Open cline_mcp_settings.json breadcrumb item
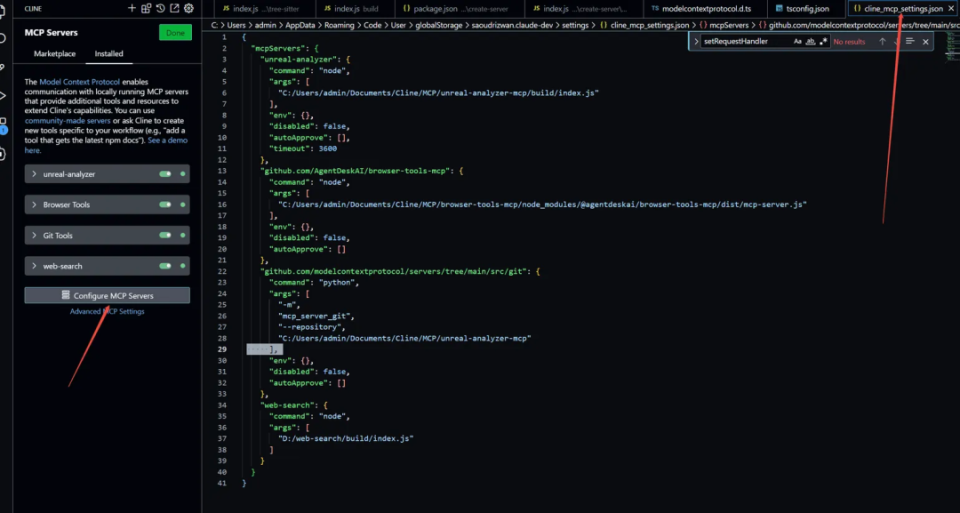The image size is (960, 513). pos(650,25)
